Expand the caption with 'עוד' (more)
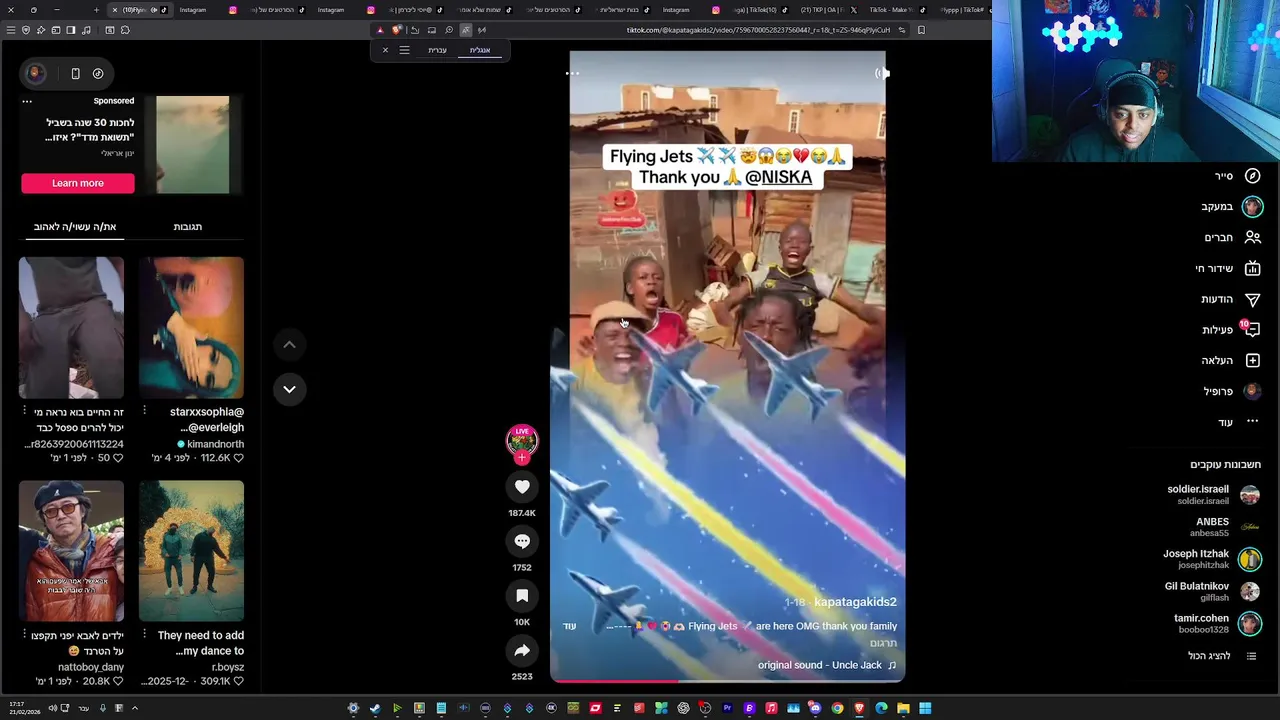The width and height of the screenshot is (1280, 720). point(570,627)
